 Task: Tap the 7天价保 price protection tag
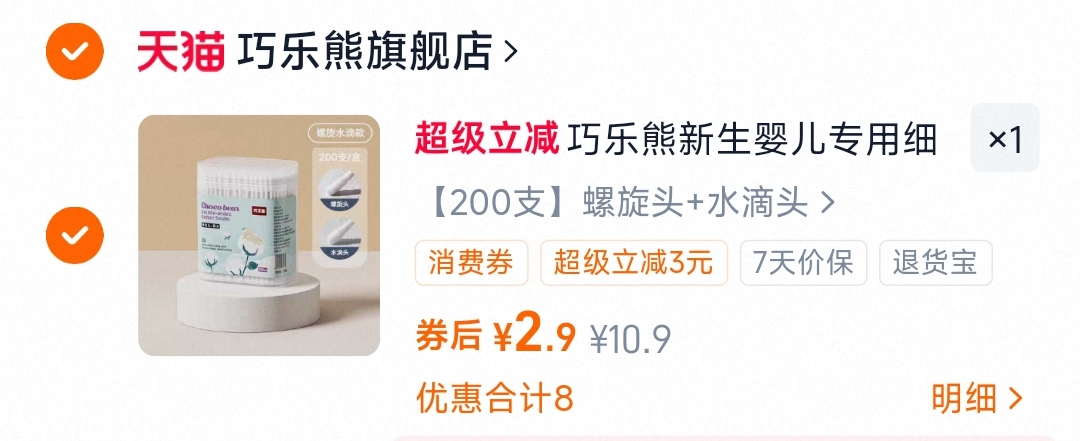coord(803,263)
